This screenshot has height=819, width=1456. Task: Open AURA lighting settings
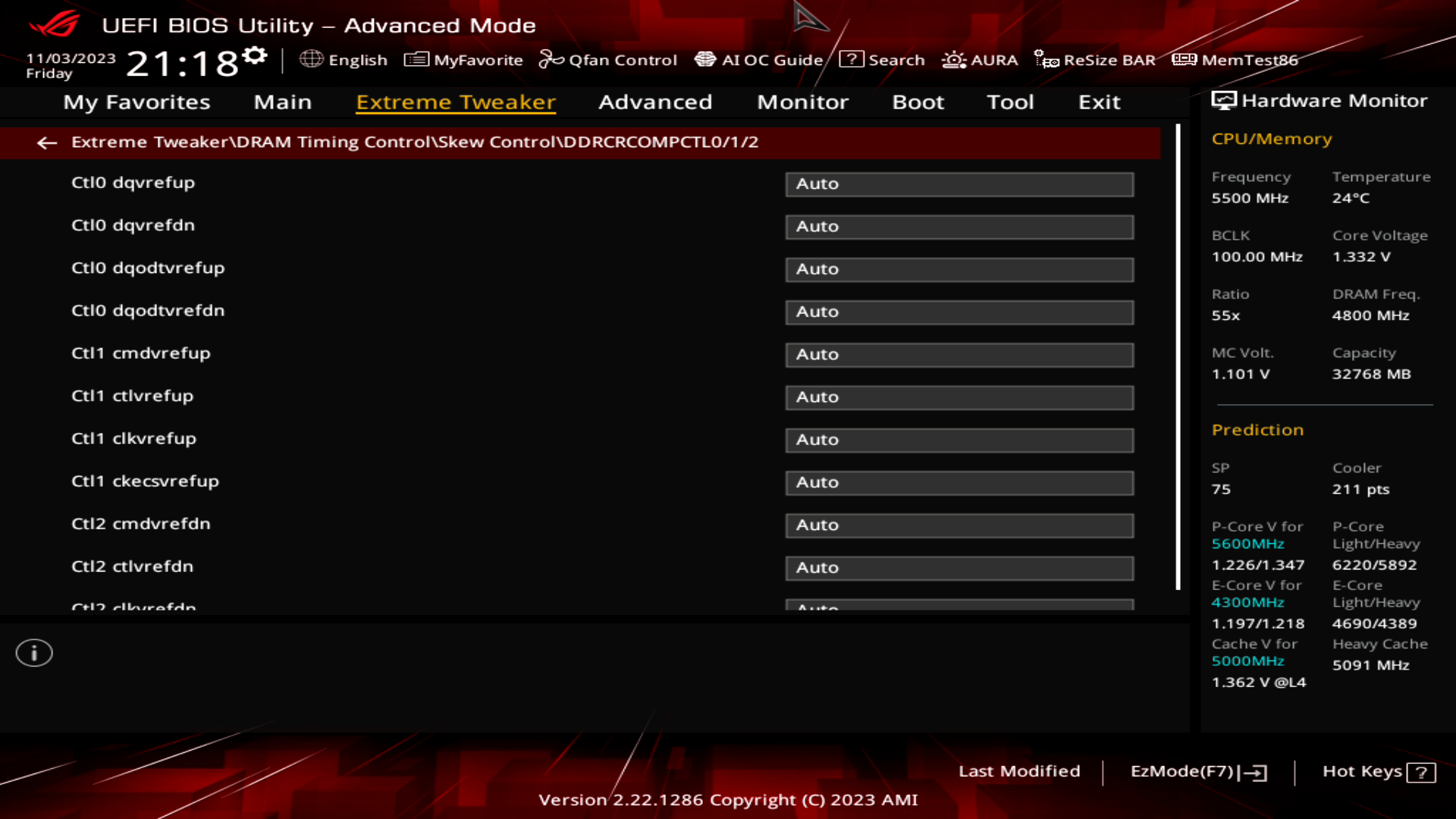click(x=980, y=59)
